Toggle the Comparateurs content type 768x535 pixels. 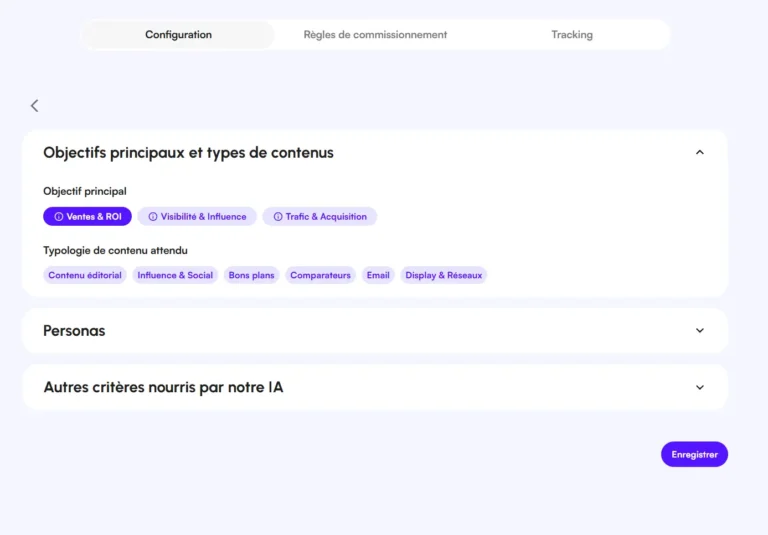tap(320, 275)
